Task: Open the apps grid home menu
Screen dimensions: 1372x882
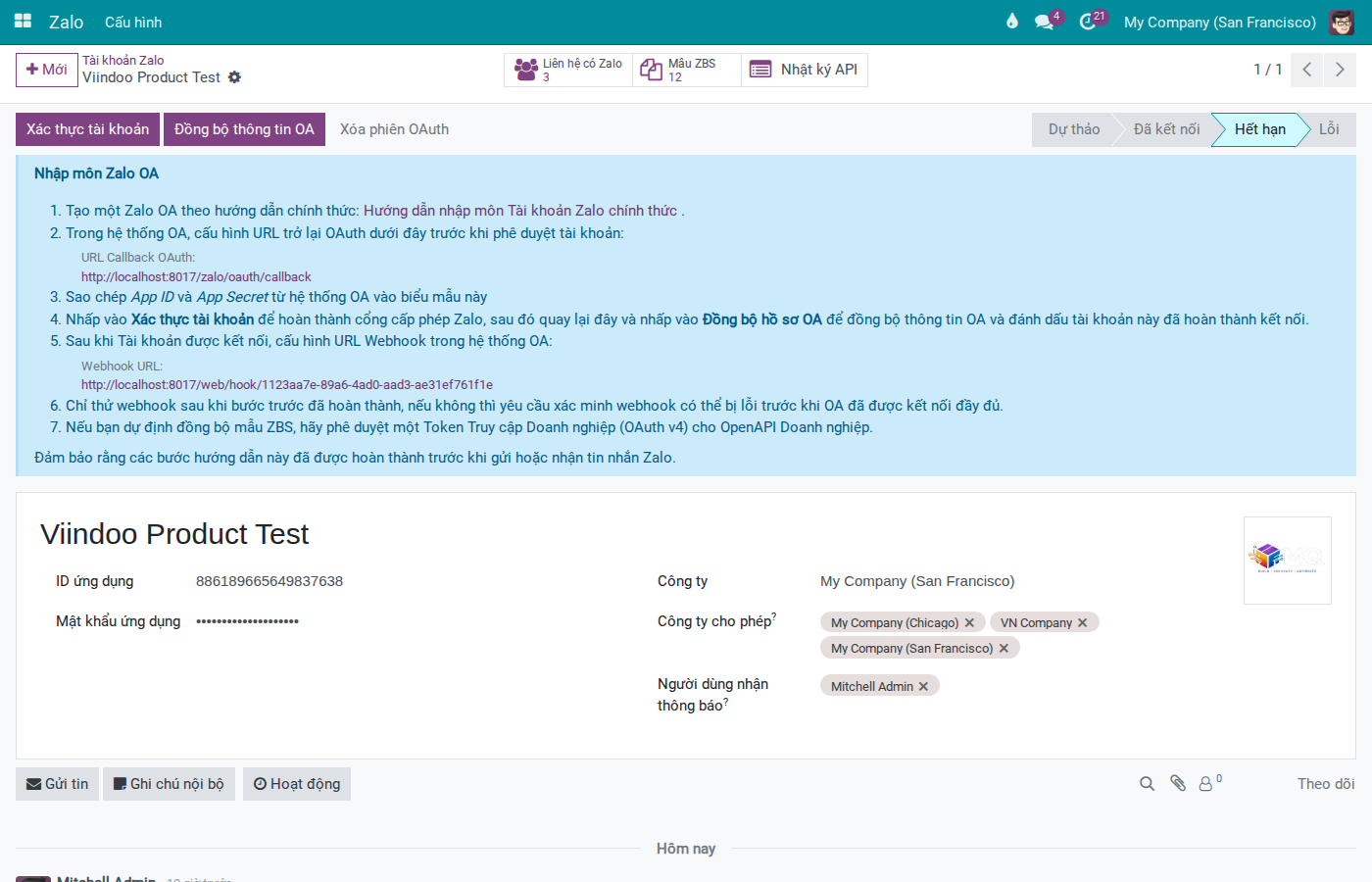Action: tap(23, 22)
